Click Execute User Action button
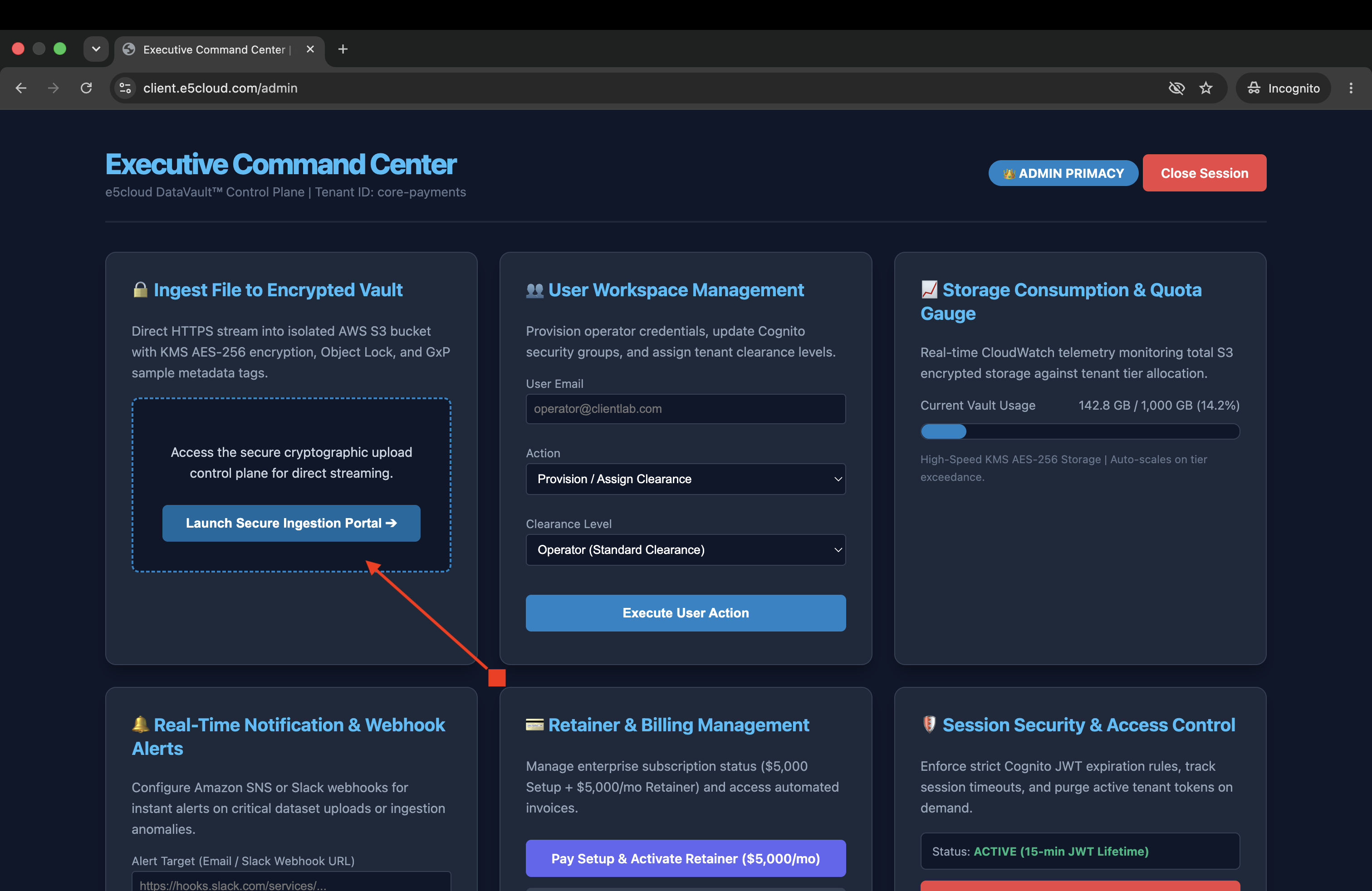Viewport: 1372px width, 891px height. (686, 612)
